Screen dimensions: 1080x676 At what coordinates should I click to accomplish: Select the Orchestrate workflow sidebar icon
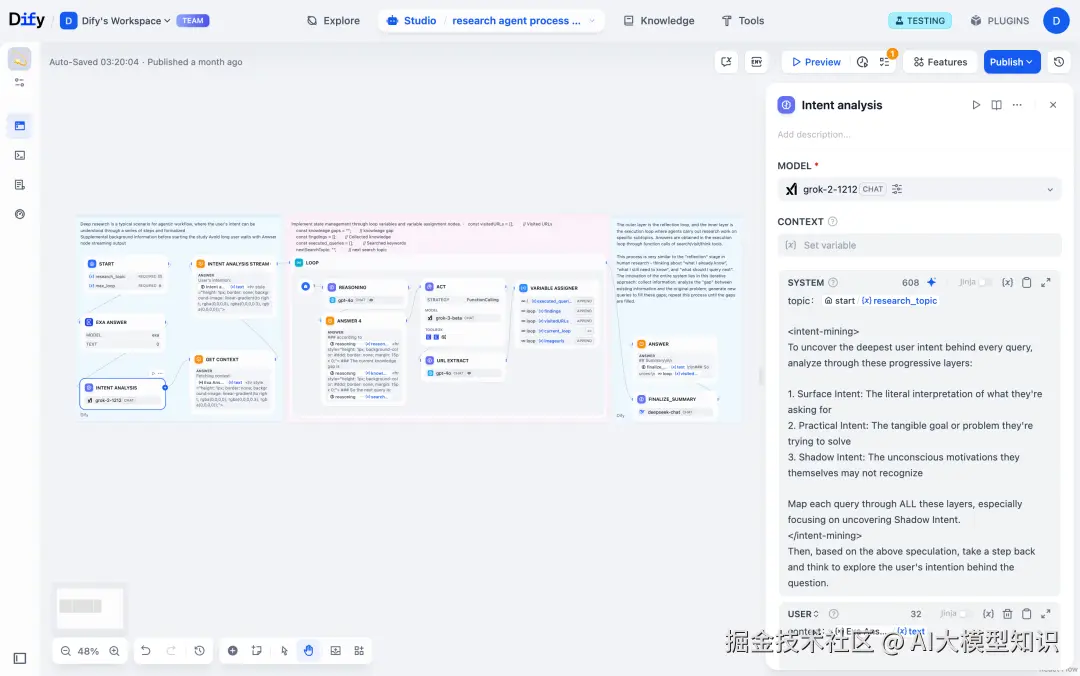point(20,126)
